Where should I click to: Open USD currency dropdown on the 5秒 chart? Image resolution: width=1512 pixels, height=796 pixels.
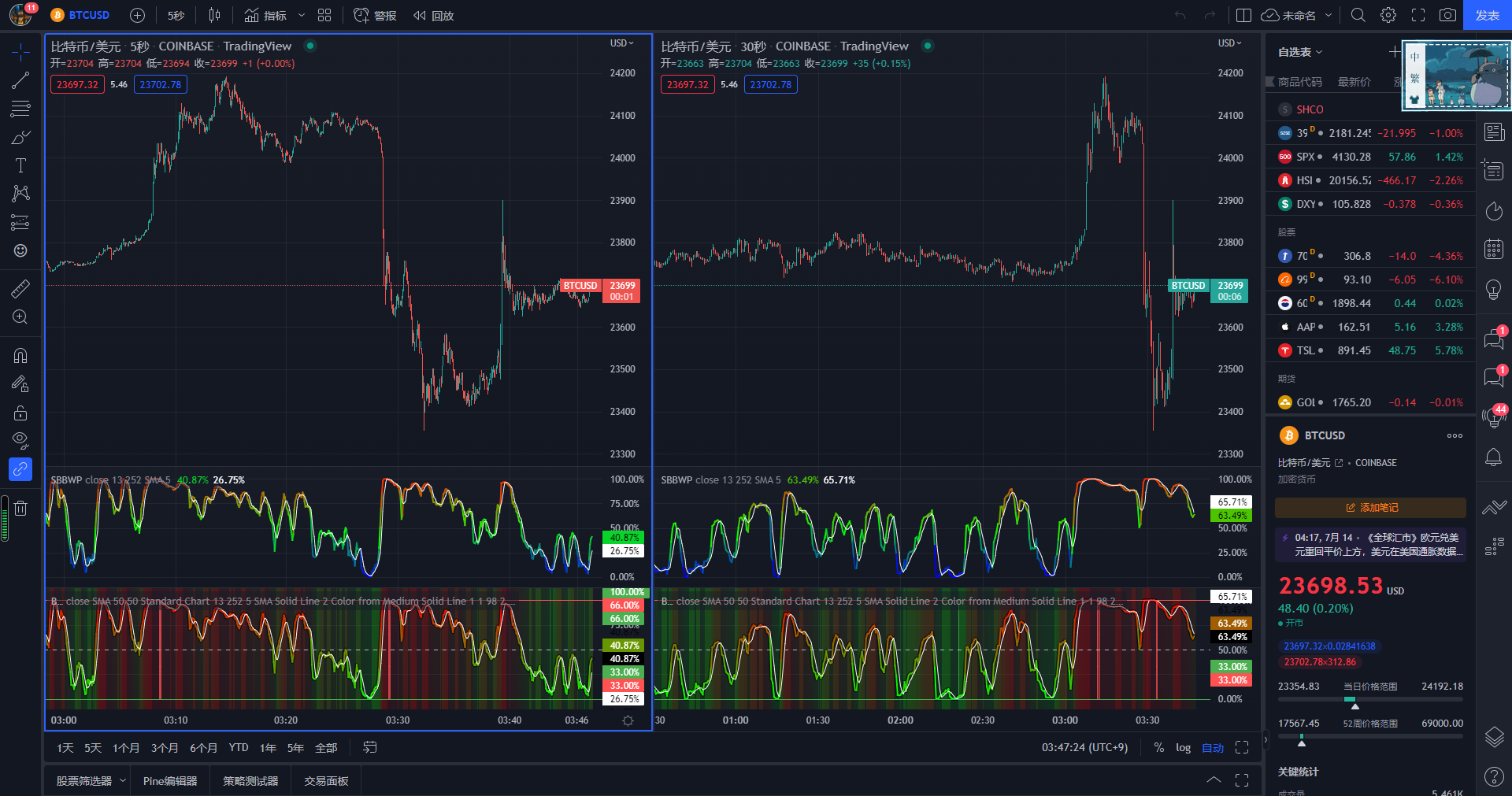(622, 43)
